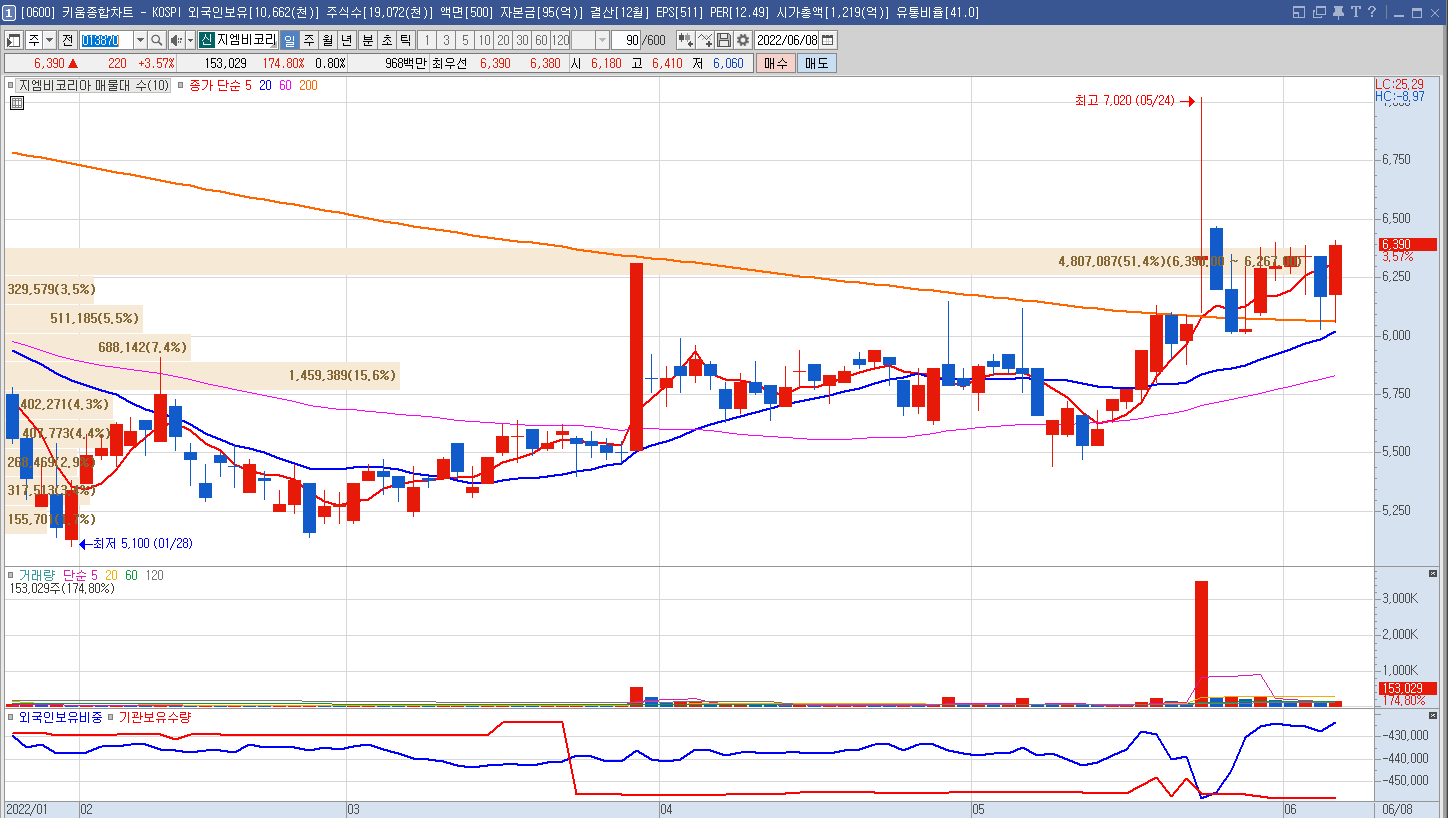The image size is (1448, 818).
Task: Click the 1,459,389(15.6%) volume profile bar
Action: 202,376
